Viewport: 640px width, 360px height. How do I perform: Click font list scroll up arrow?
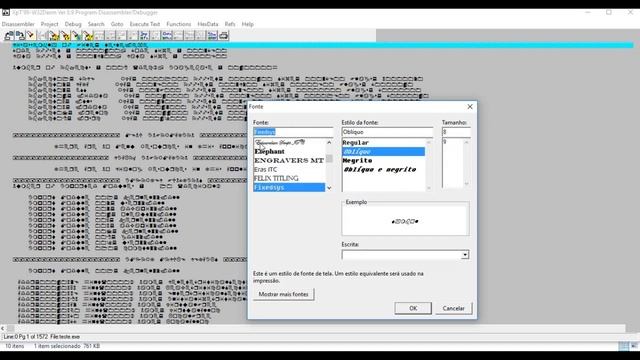329,142
